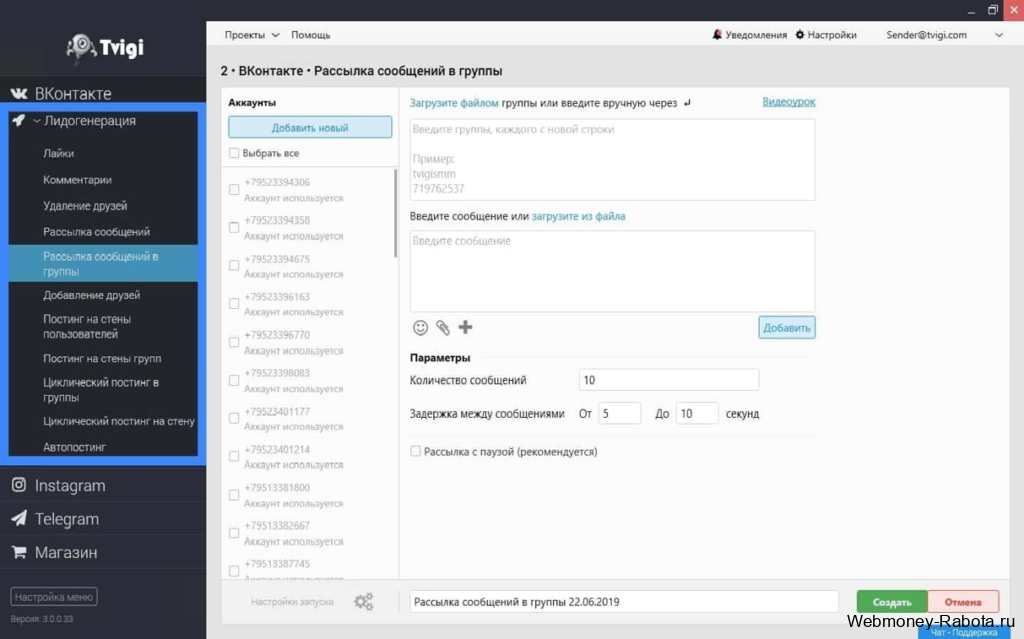Check account +79523394358

234,227
